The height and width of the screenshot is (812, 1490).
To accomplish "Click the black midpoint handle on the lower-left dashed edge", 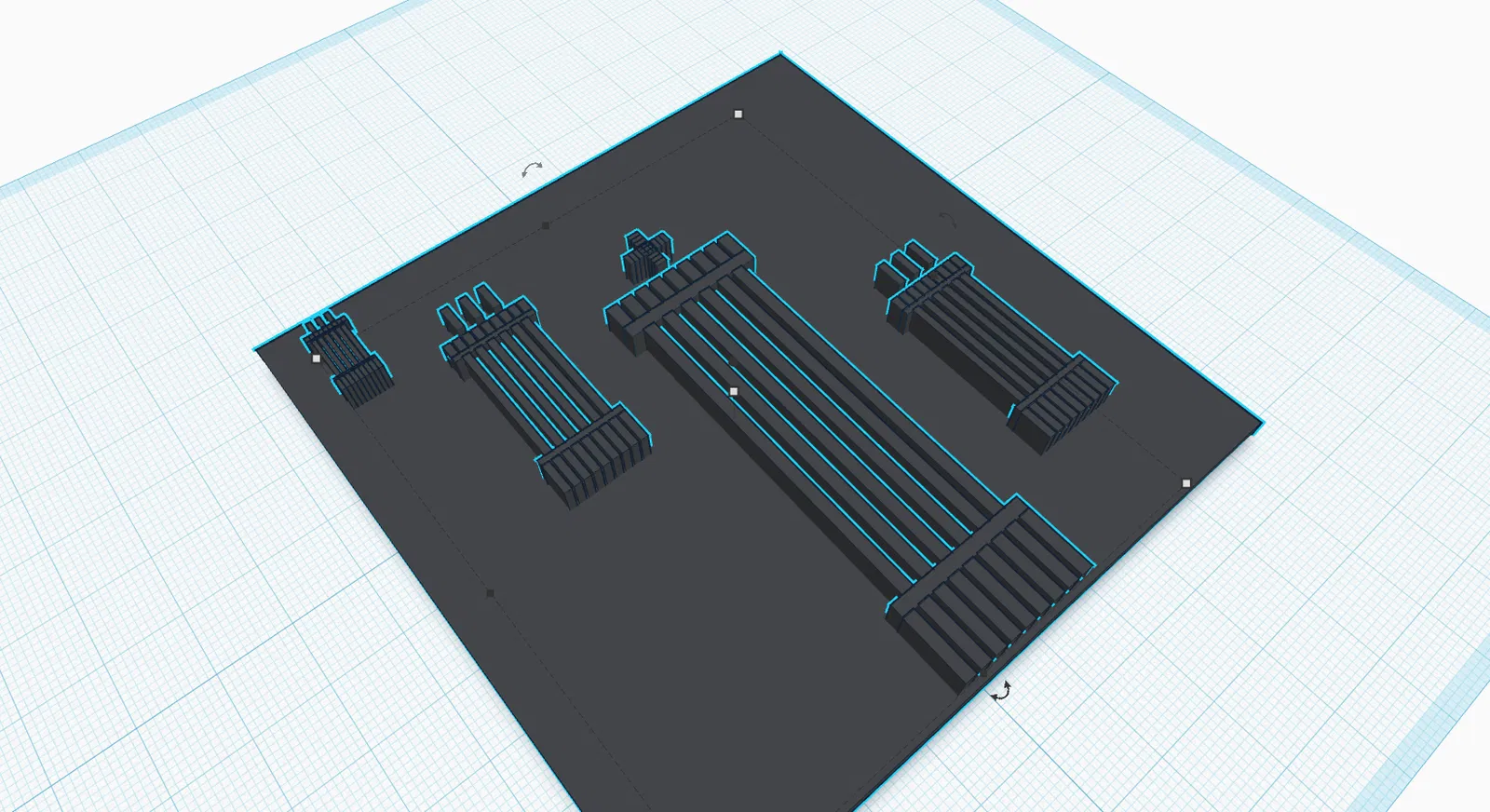I will click(491, 593).
